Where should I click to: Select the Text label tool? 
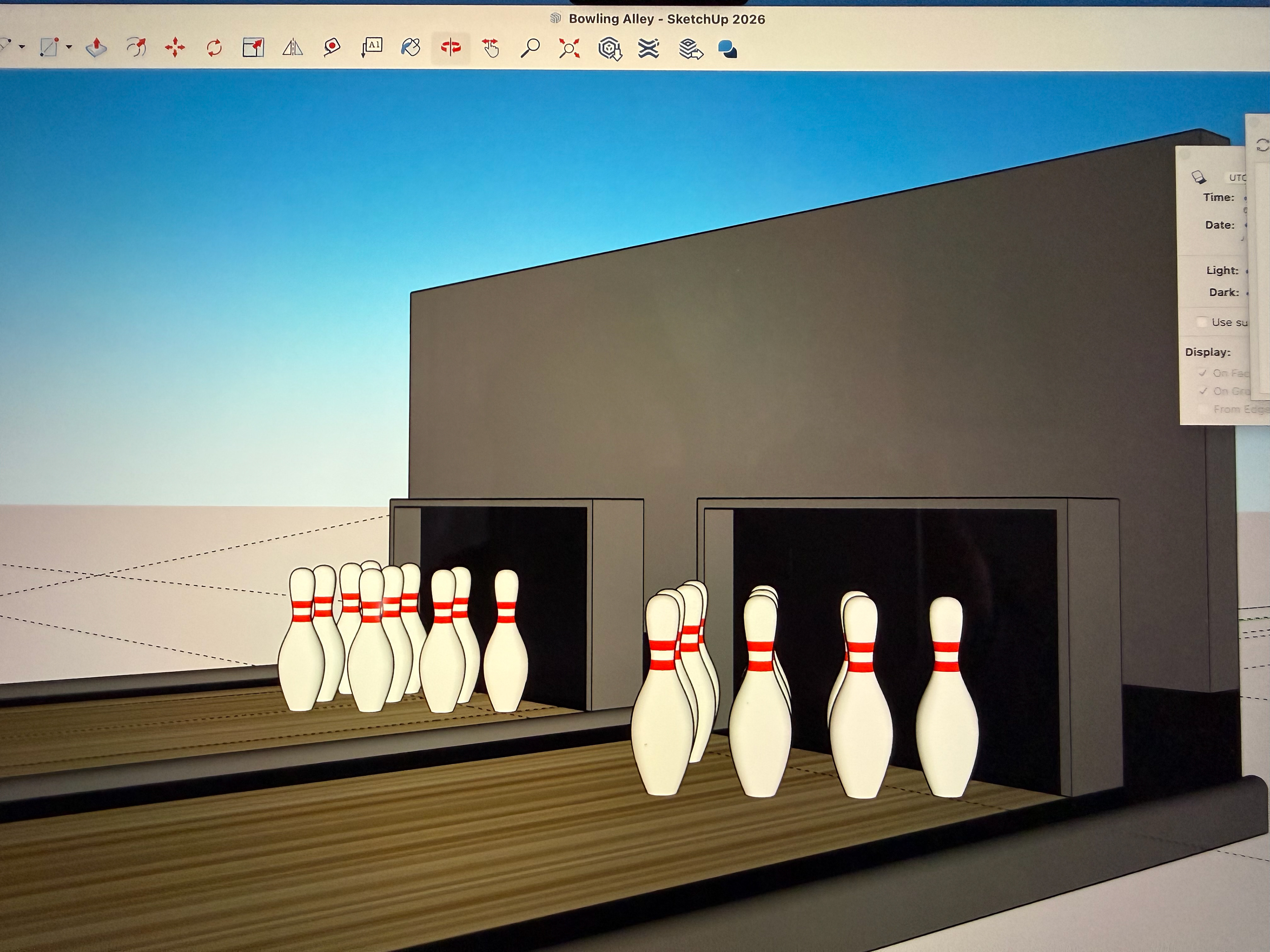[372, 48]
